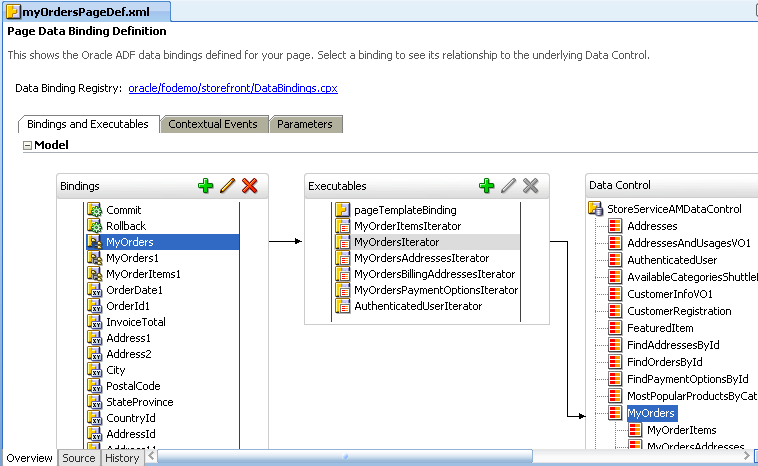Click the PostalCode attribute binding icon
The height and width of the screenshot is (466, 758).
click(x=95, y=386)
